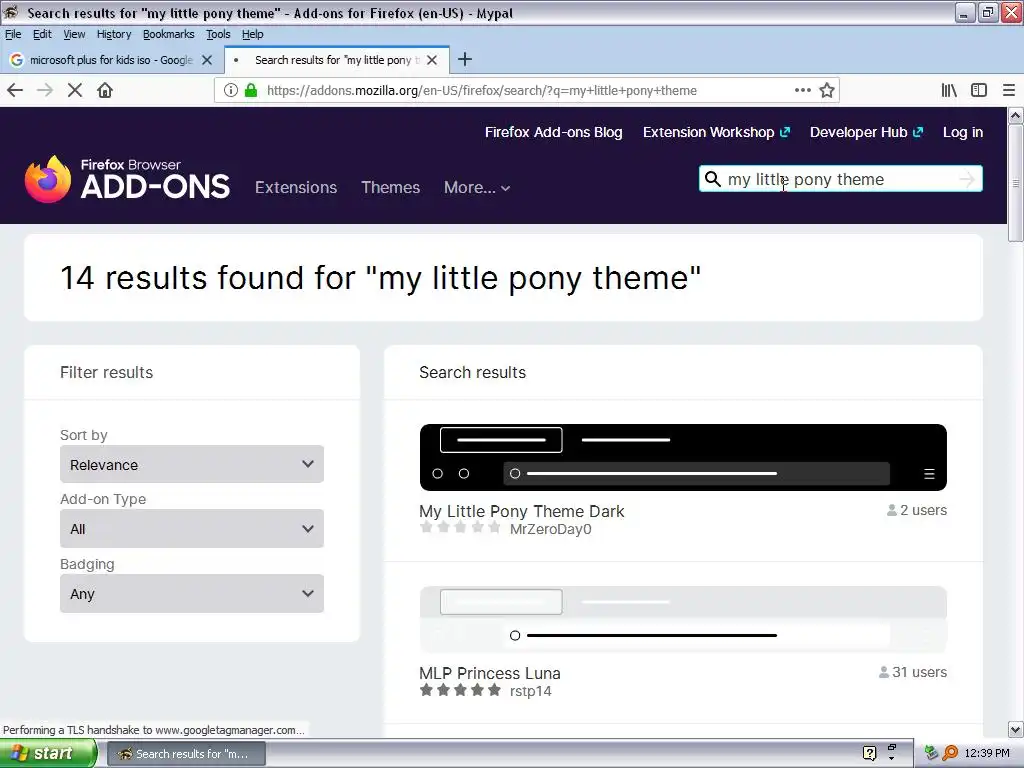This screenshot has height=768, width=1024.
Task: Go to Extensions section
Action: 296,187
